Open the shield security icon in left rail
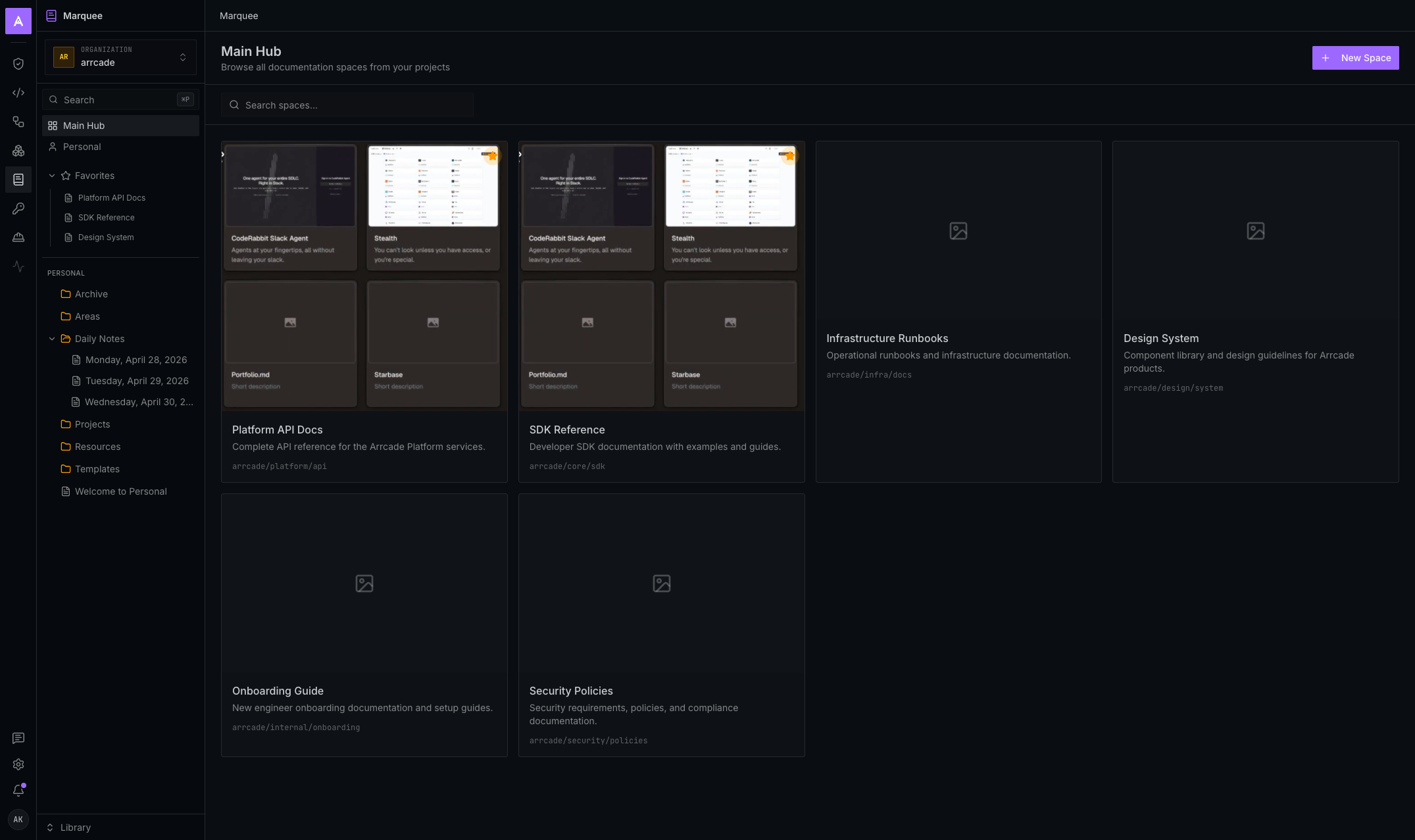 [x=18, y=64]
